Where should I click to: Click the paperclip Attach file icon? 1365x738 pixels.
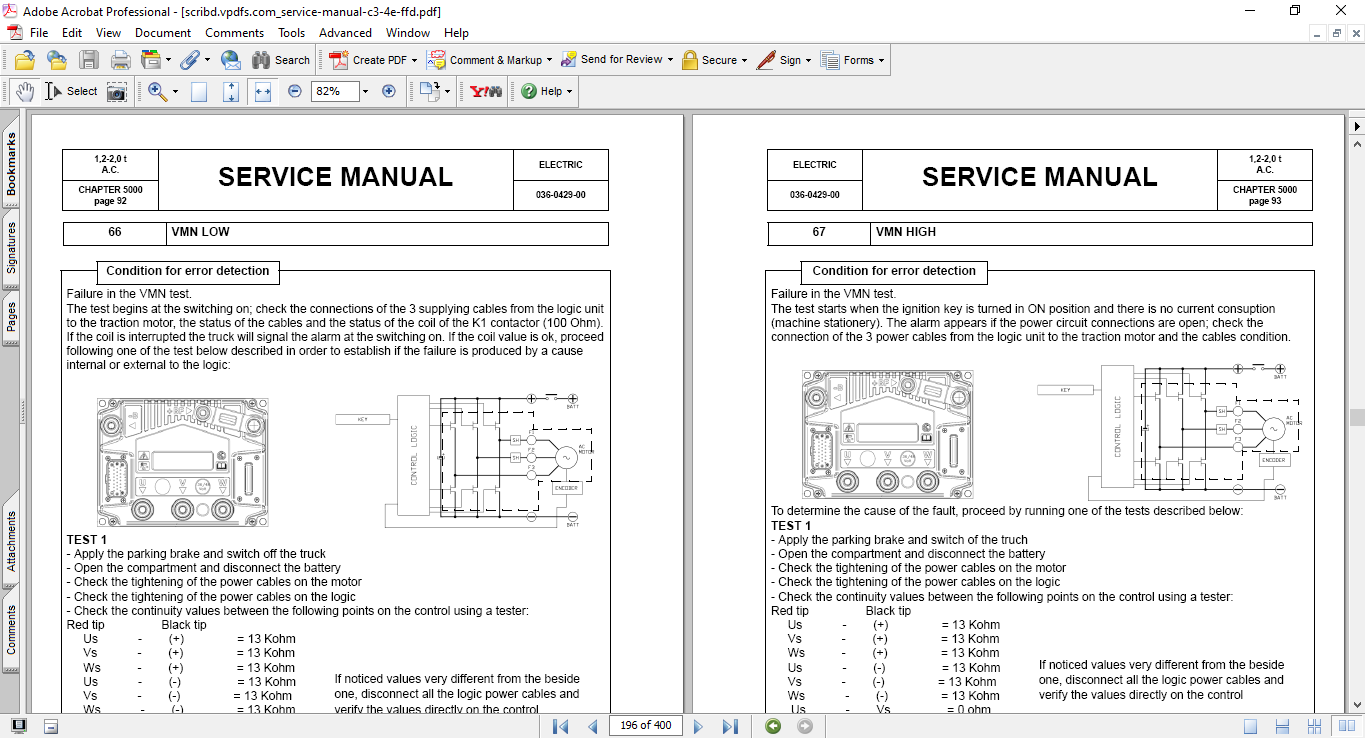point(190,60)
